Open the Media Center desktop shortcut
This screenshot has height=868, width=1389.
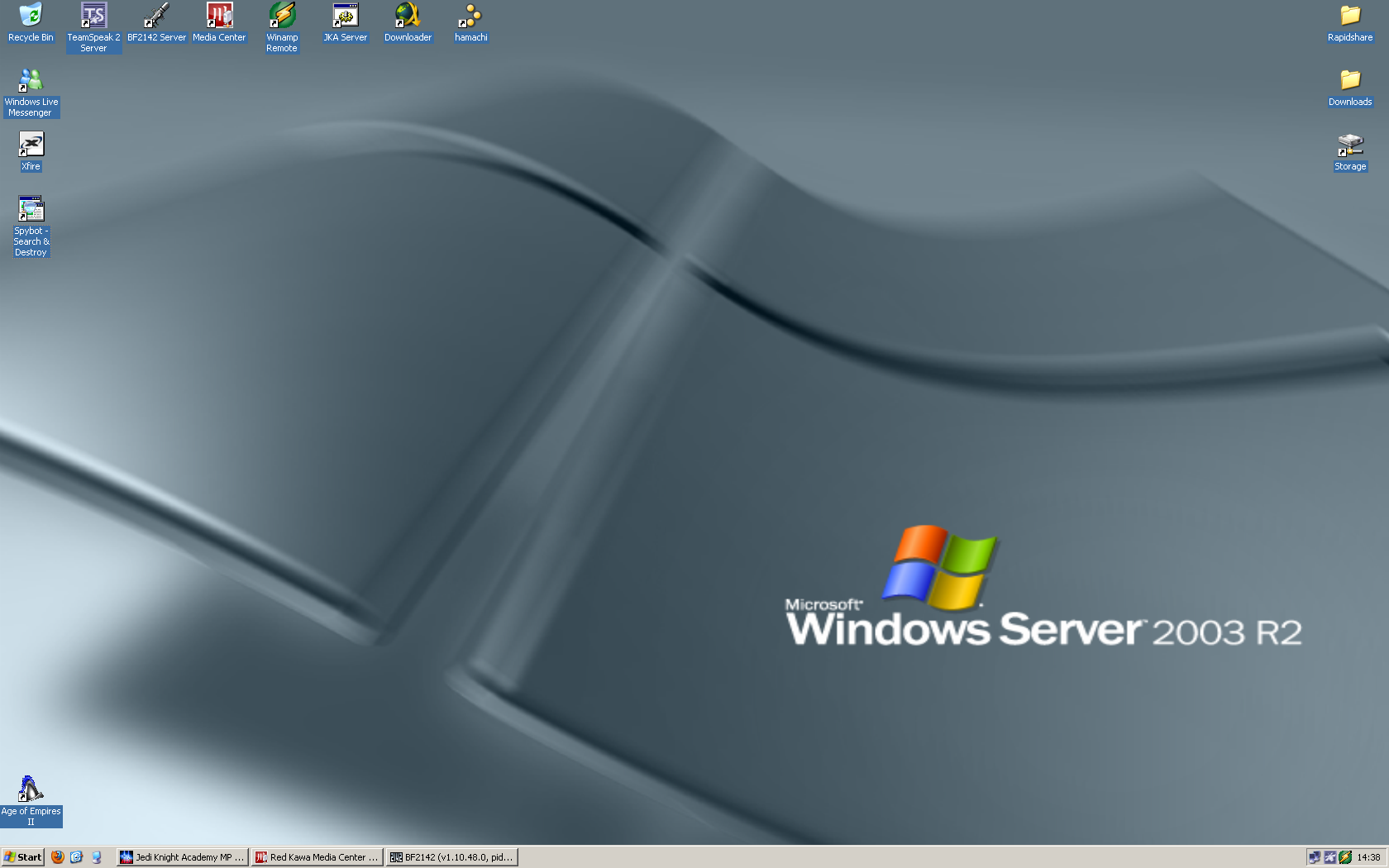click(219, 16)
